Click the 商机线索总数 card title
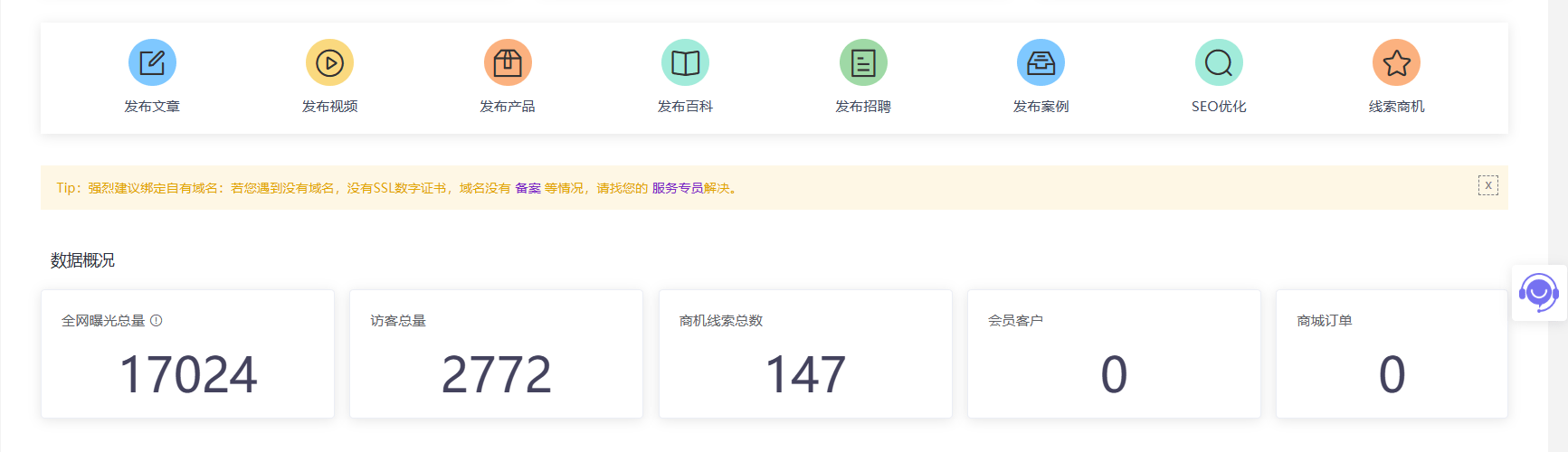 point(721,321)
